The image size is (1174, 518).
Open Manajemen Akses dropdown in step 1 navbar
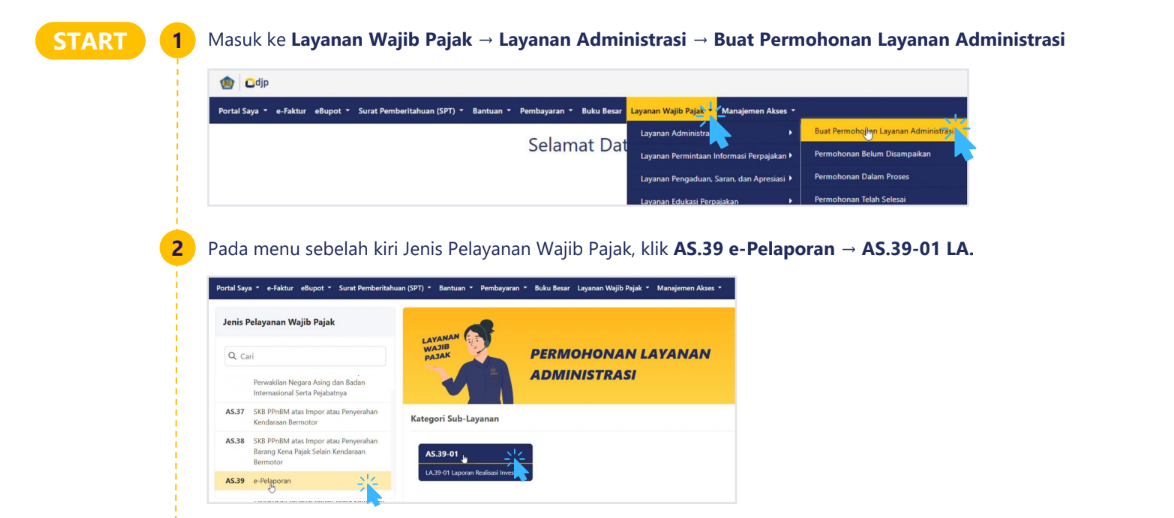click(758, 111)
